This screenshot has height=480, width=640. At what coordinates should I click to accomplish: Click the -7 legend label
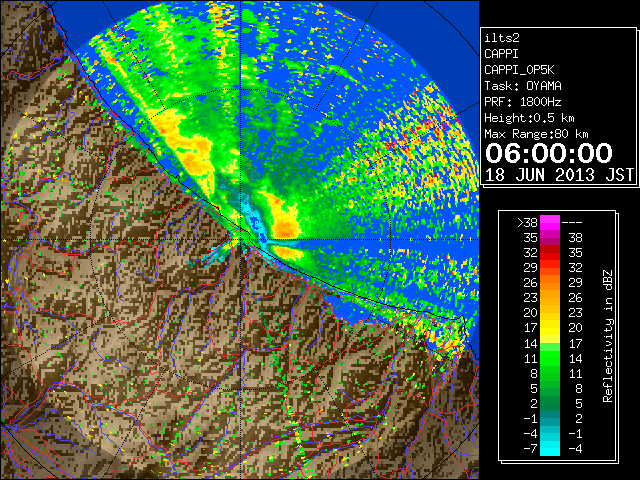pos(530,449)
